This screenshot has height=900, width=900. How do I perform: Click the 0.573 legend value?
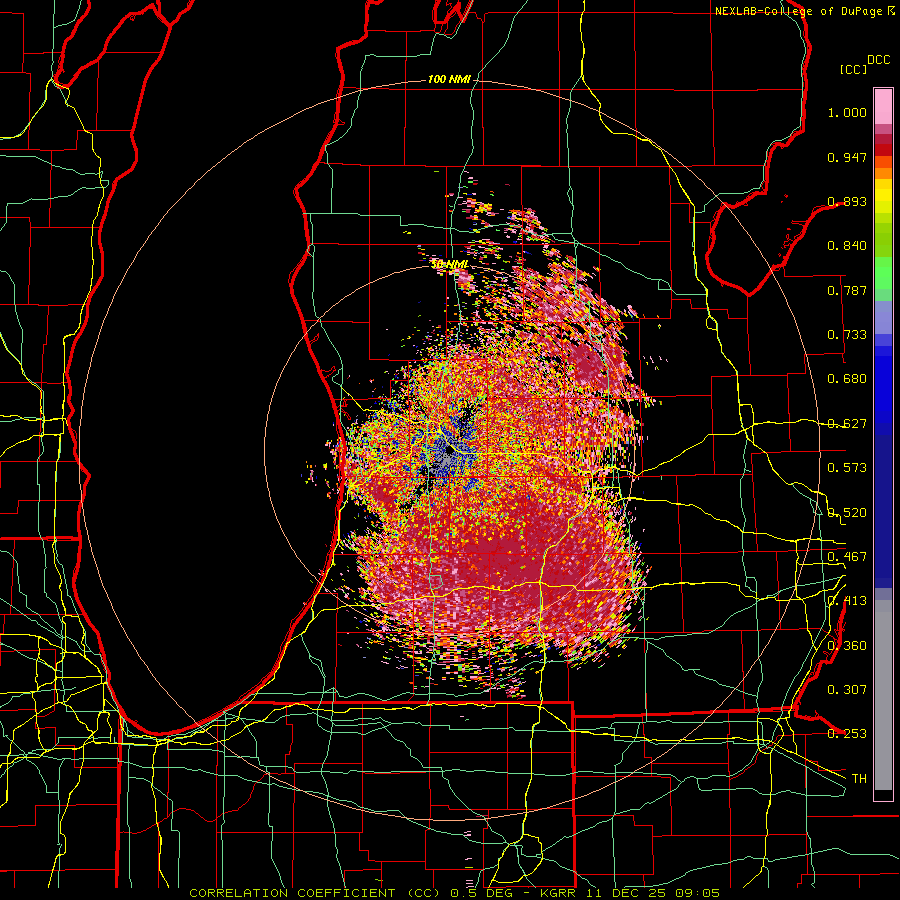(x=847, y=468)
